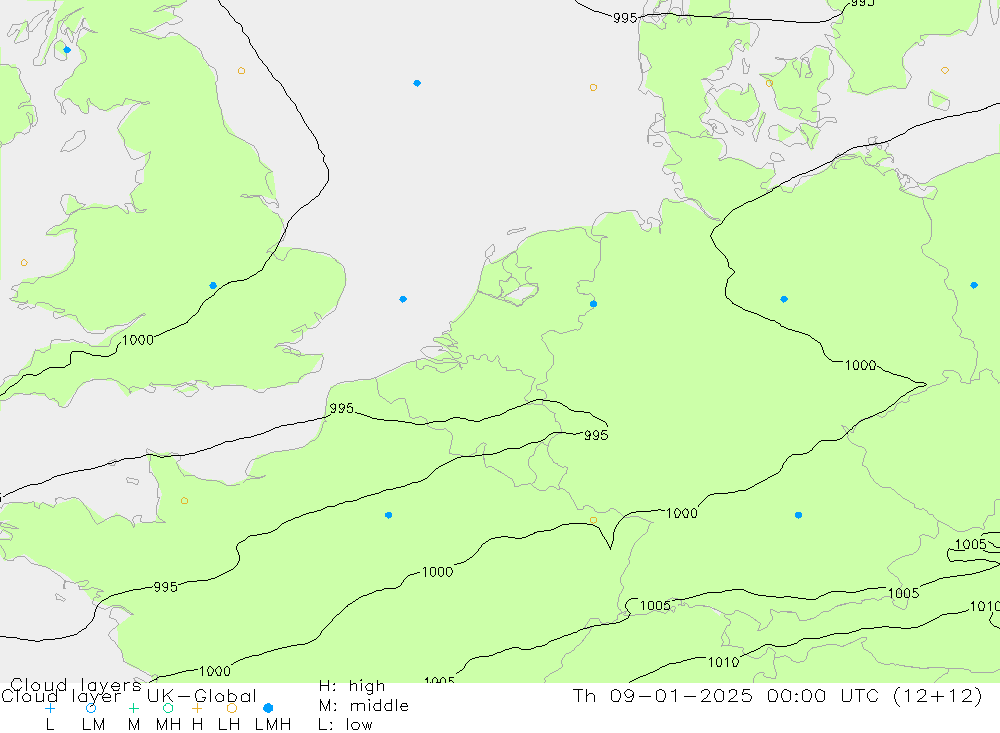Select the orange circle marker off northeast England coast

pos(241,71)
